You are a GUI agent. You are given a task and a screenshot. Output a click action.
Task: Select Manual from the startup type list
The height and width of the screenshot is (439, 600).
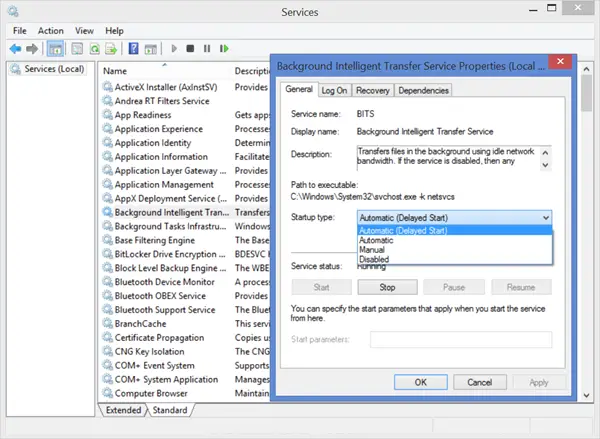[375, 250]
